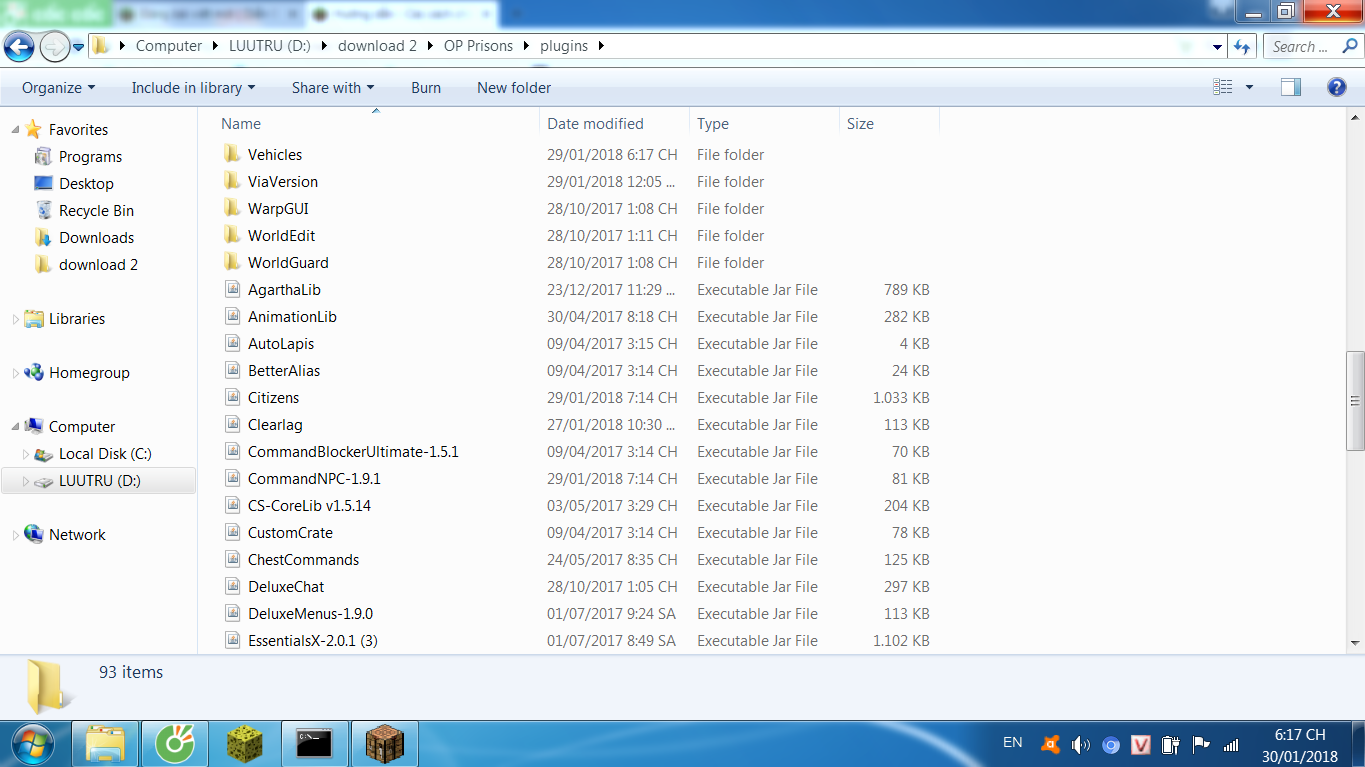Click the Burn toolbar button

426,88
